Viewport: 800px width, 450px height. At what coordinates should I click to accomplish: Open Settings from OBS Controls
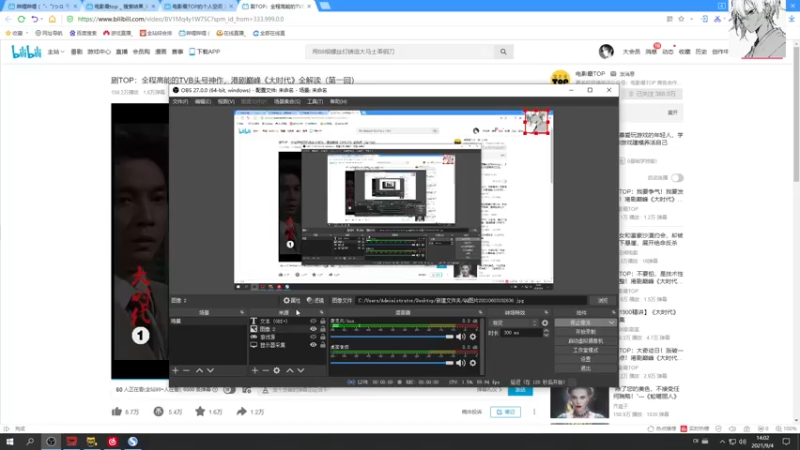pyautogui.click(x=585, y=359)
